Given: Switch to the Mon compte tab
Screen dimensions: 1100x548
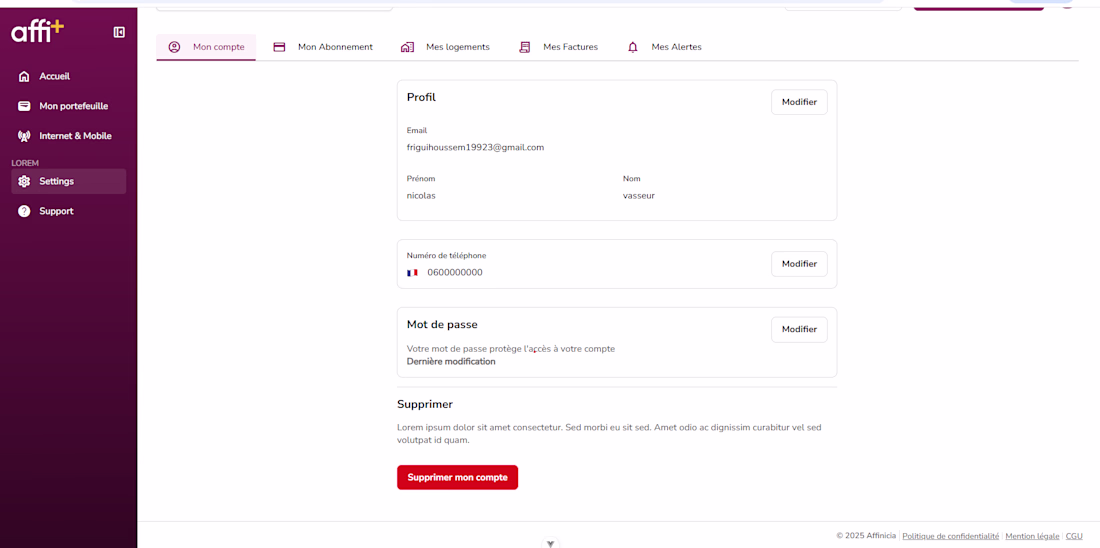Looking at the screenshot, I should (x=206, y=47).
